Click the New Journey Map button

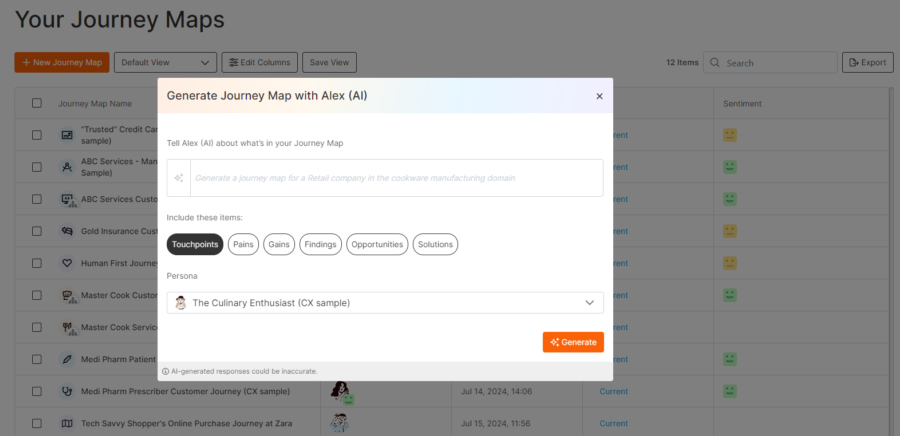click(62, 63)
